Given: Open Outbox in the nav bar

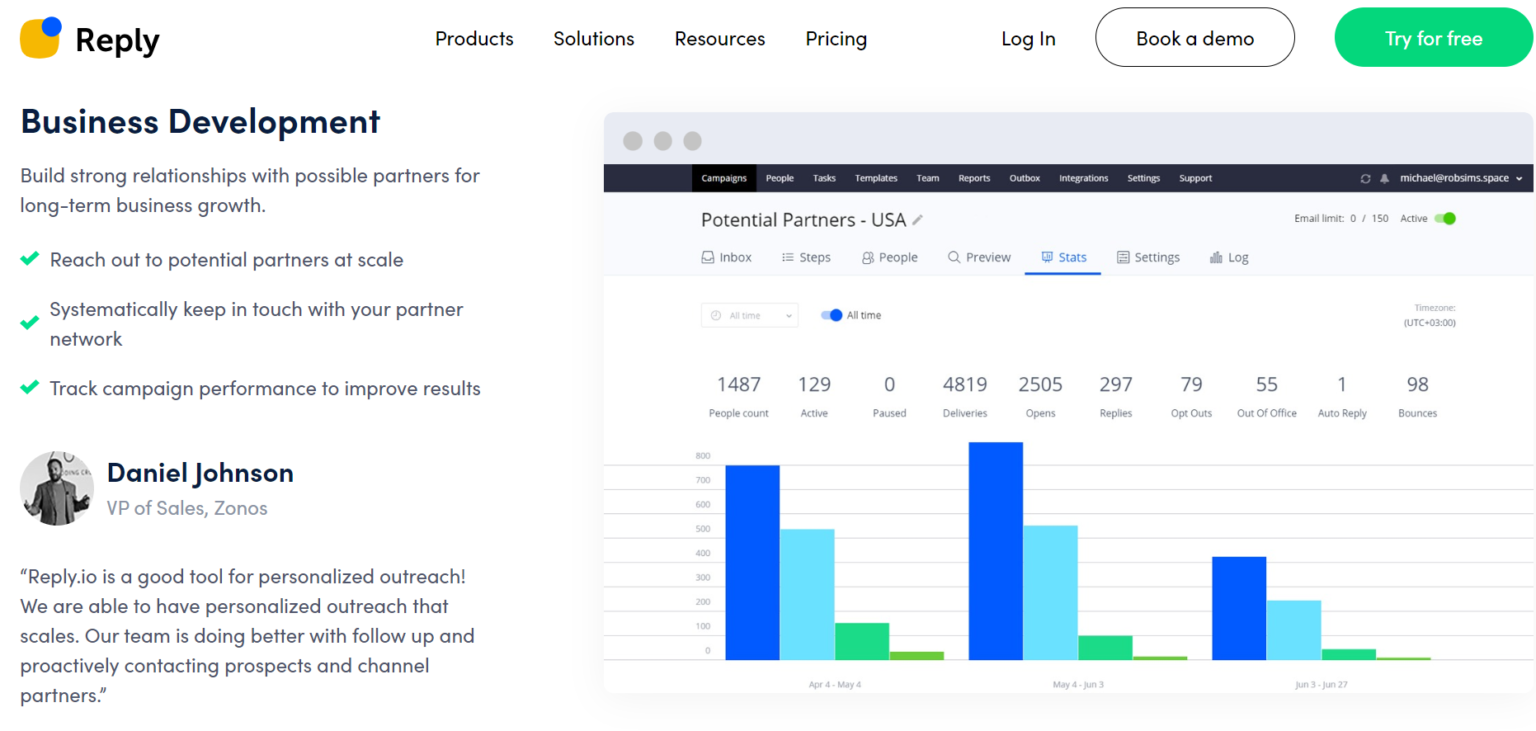Looking at the screenshot, I should (x=1025, y=178).
